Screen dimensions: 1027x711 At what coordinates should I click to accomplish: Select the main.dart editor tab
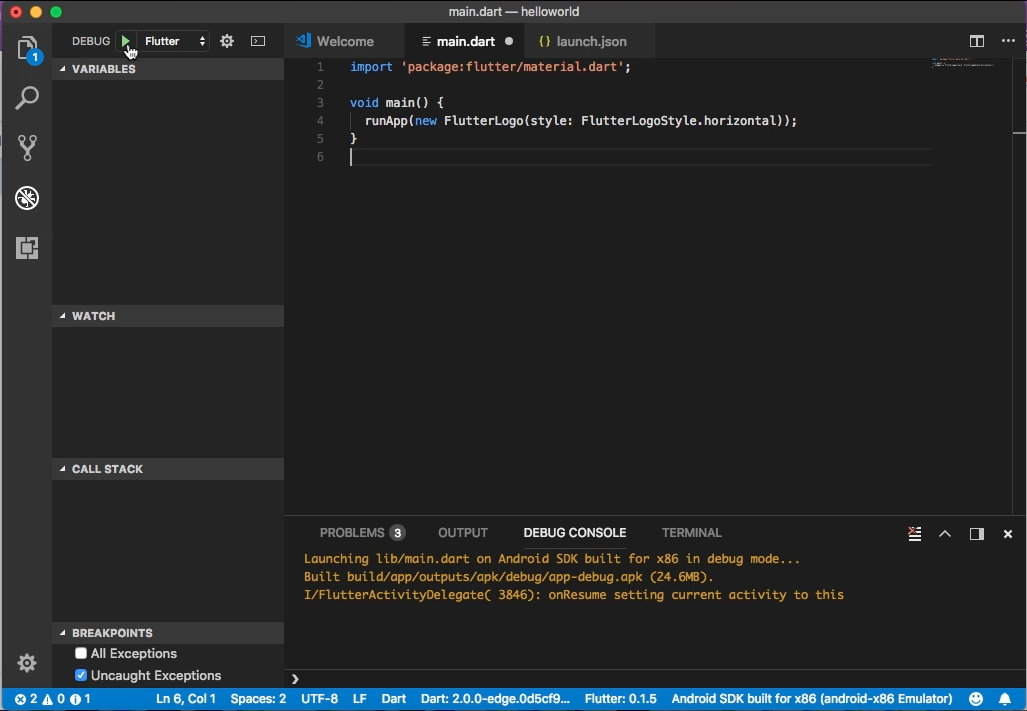[466, 41]
